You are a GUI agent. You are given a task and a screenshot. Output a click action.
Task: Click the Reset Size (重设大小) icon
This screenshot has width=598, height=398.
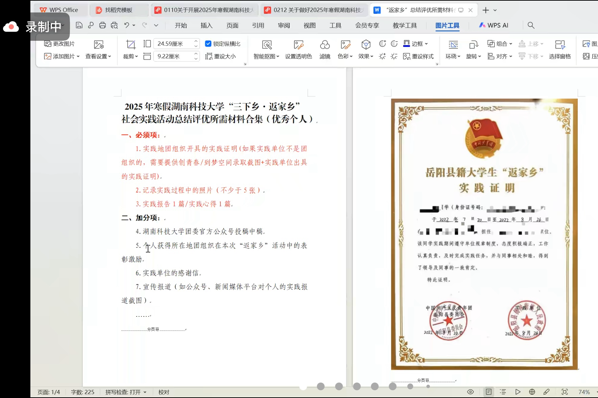[x=209, y=56]
